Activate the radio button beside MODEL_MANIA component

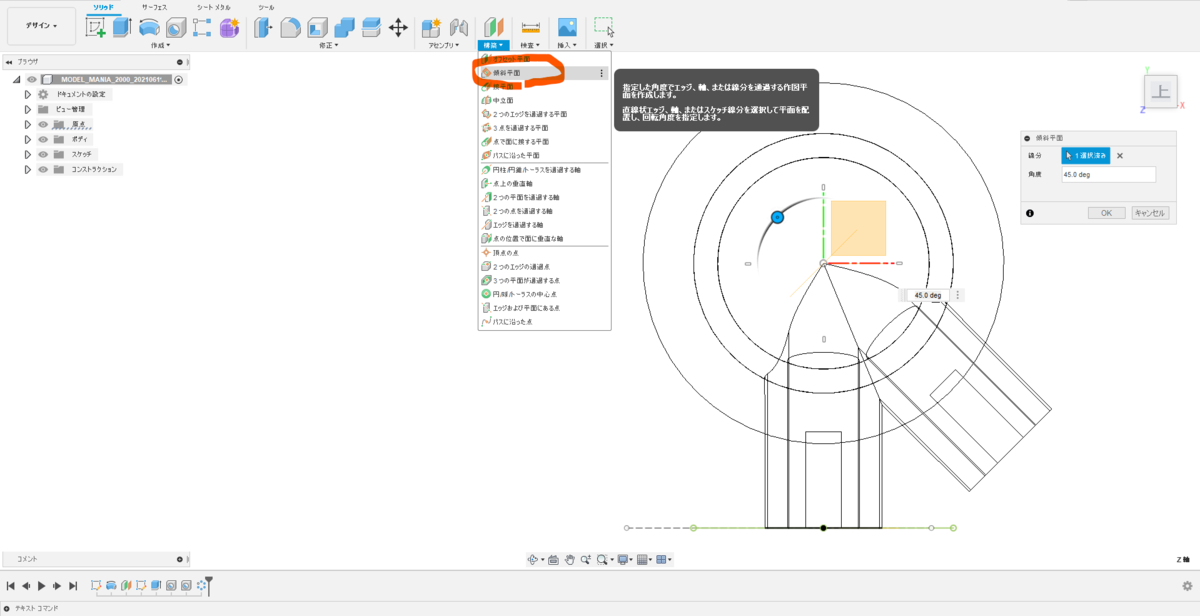tap(178, 79)
